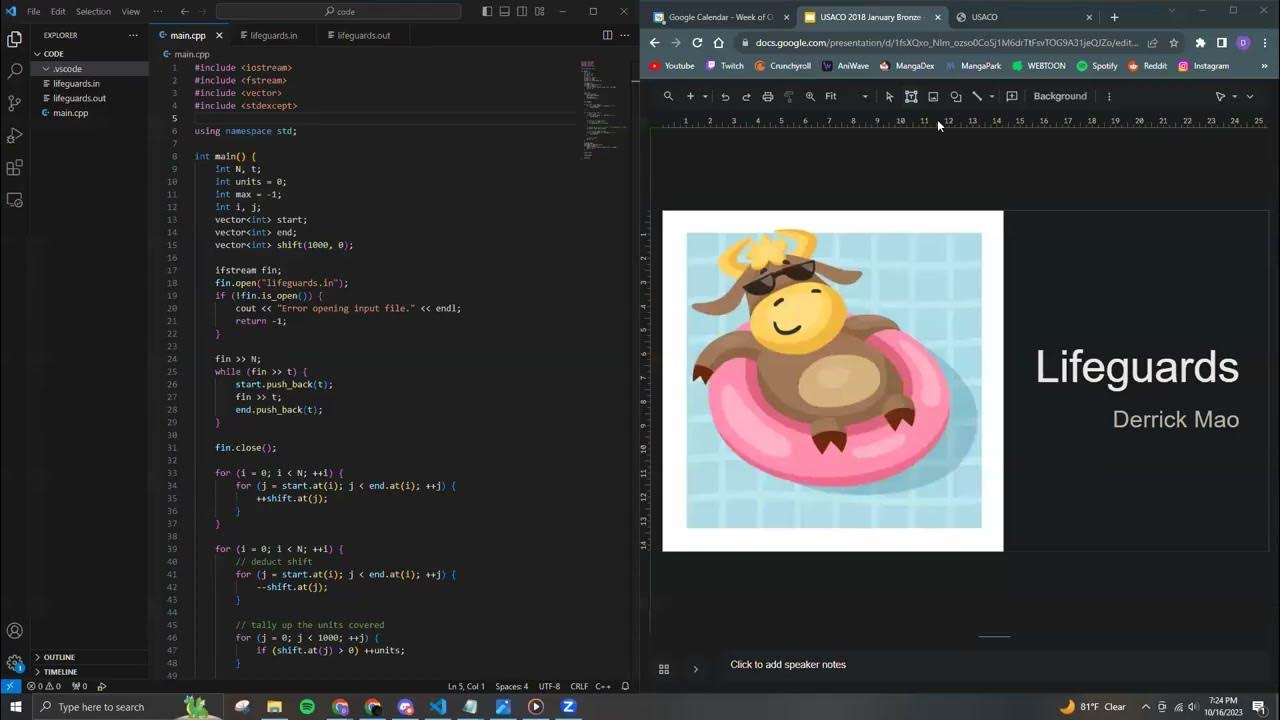Screen dimensions: 1280x720
Task: Open the Edit menu in VS Code
Action: coord(58,12)
